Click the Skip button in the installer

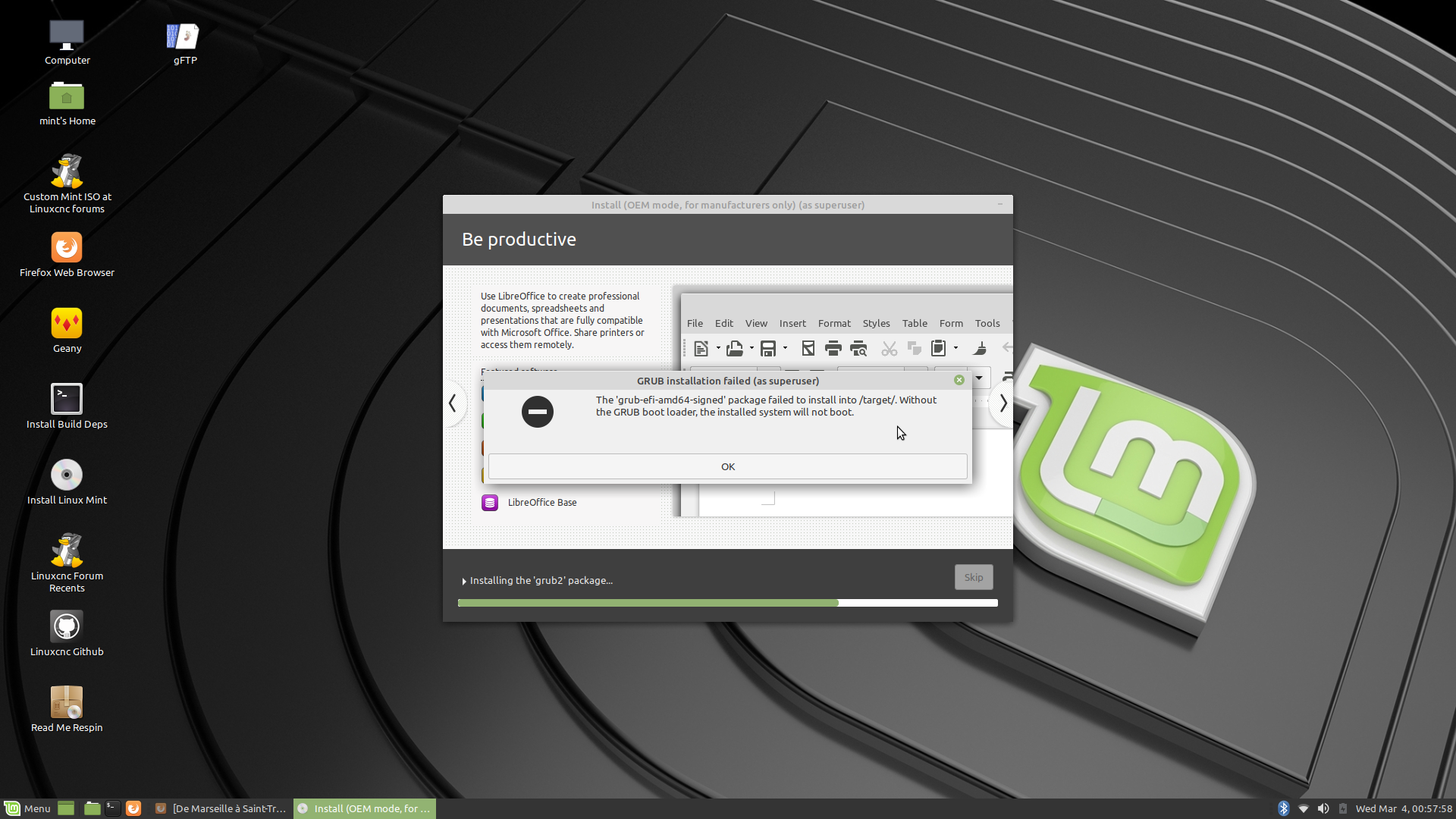click(x=973, y=577)
